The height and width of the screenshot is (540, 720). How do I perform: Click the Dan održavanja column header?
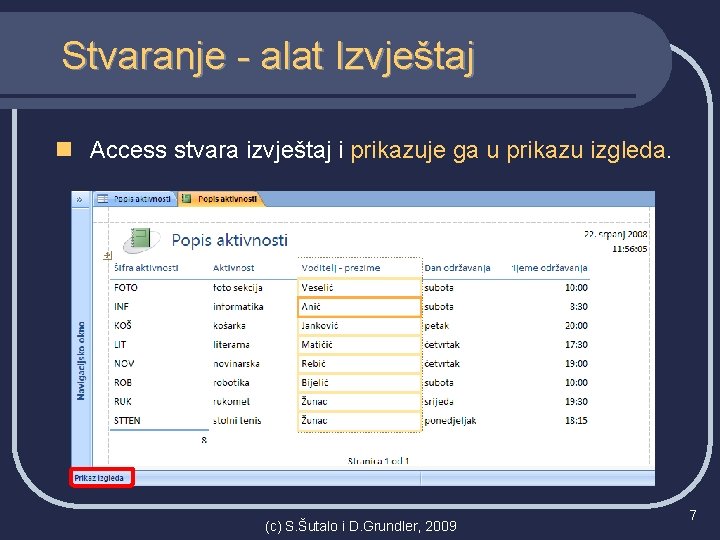pos(457,268)
